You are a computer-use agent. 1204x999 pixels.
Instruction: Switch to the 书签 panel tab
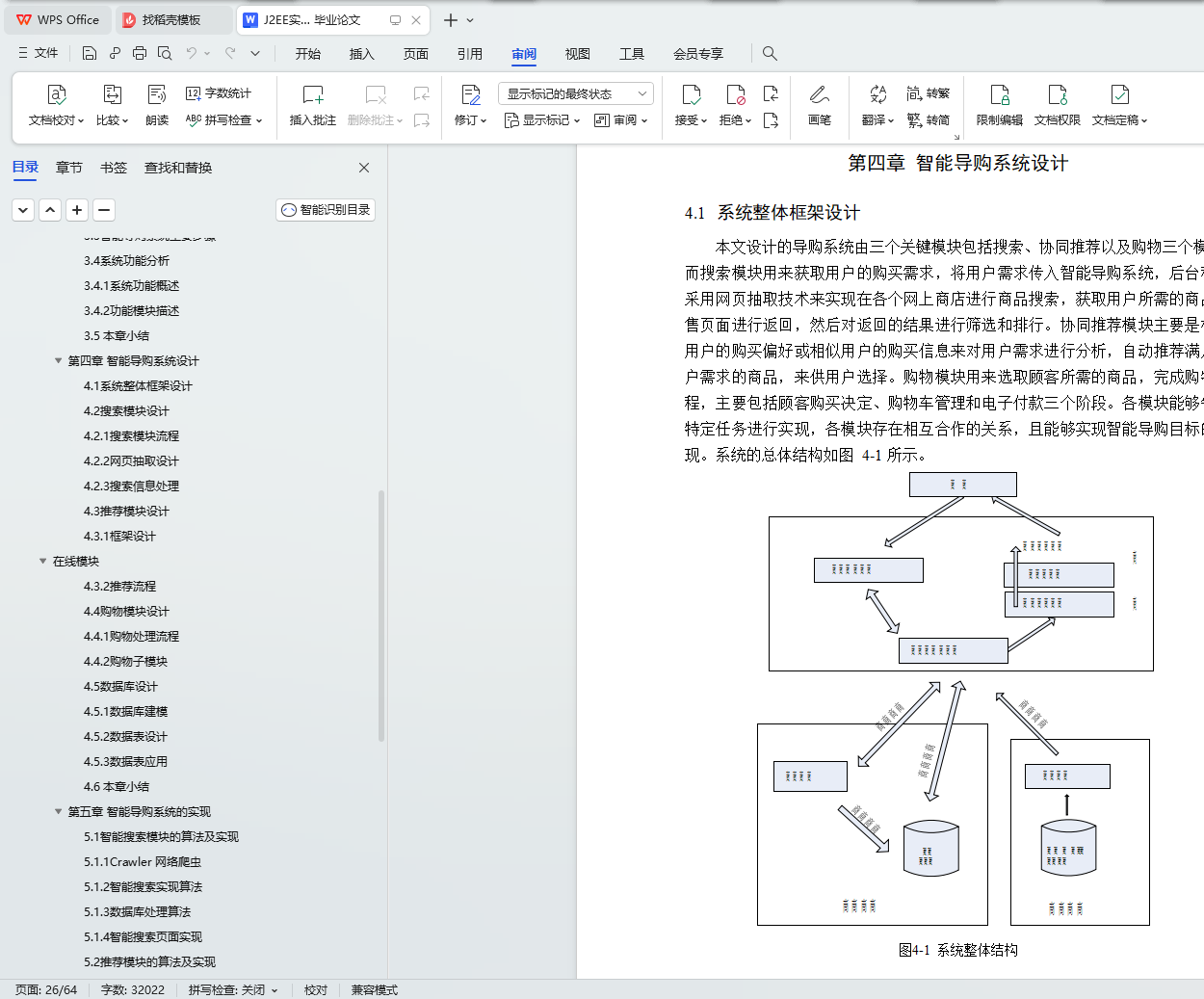click(114, 168)
